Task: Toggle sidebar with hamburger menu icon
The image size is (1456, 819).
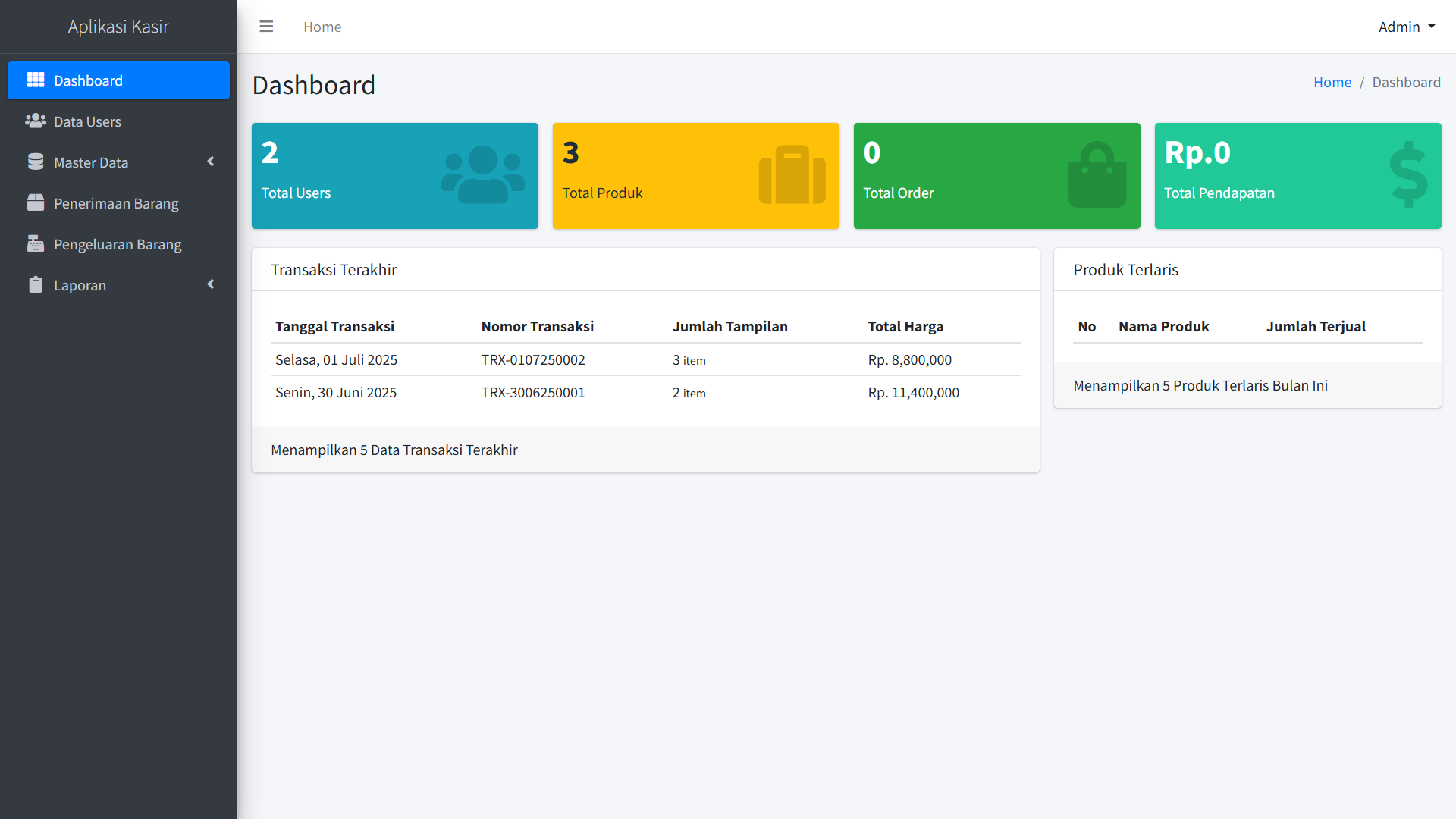Action: pyautogui.click(x=266, y=27)
